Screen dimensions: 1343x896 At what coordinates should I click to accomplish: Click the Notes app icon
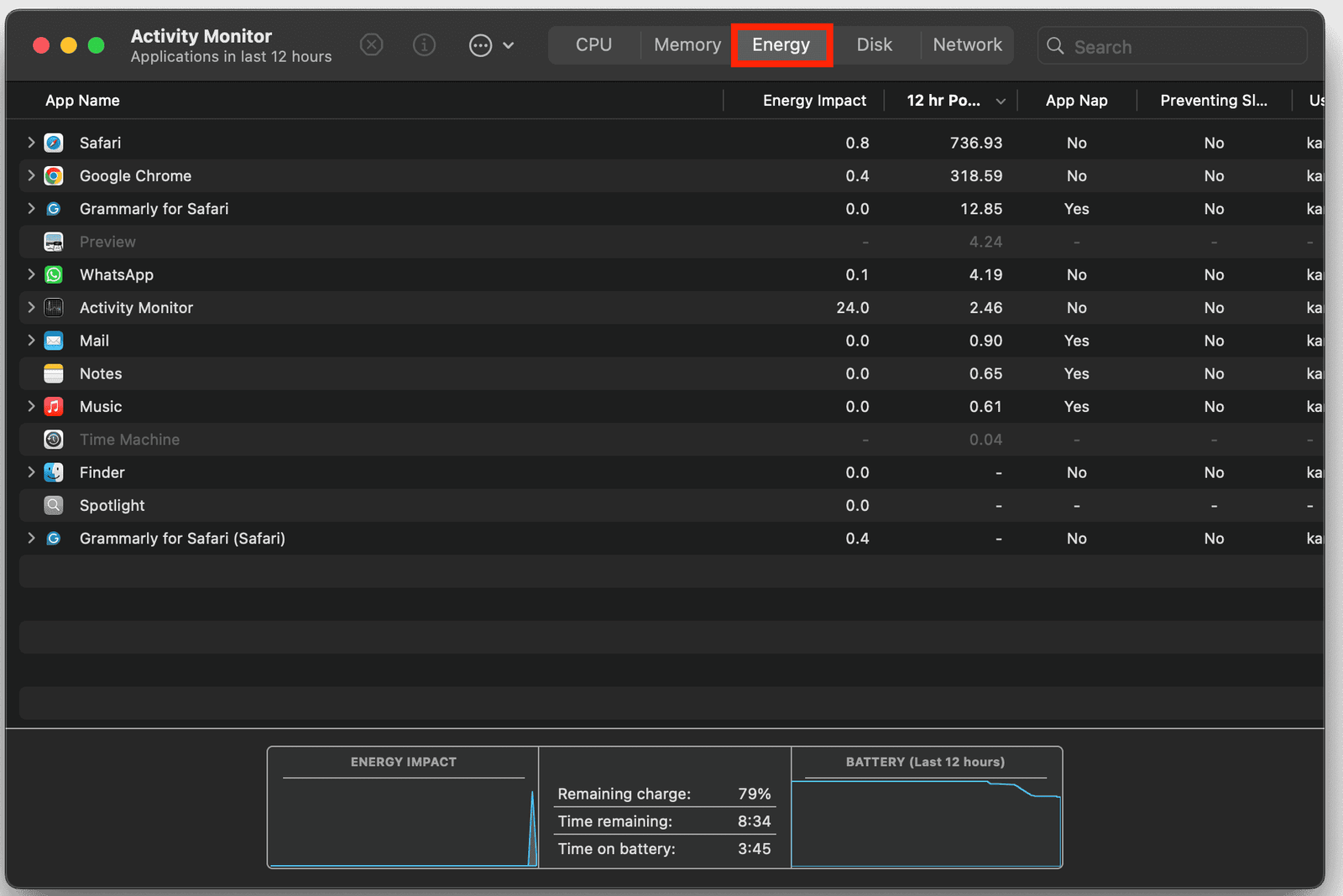tap(54, 373)
